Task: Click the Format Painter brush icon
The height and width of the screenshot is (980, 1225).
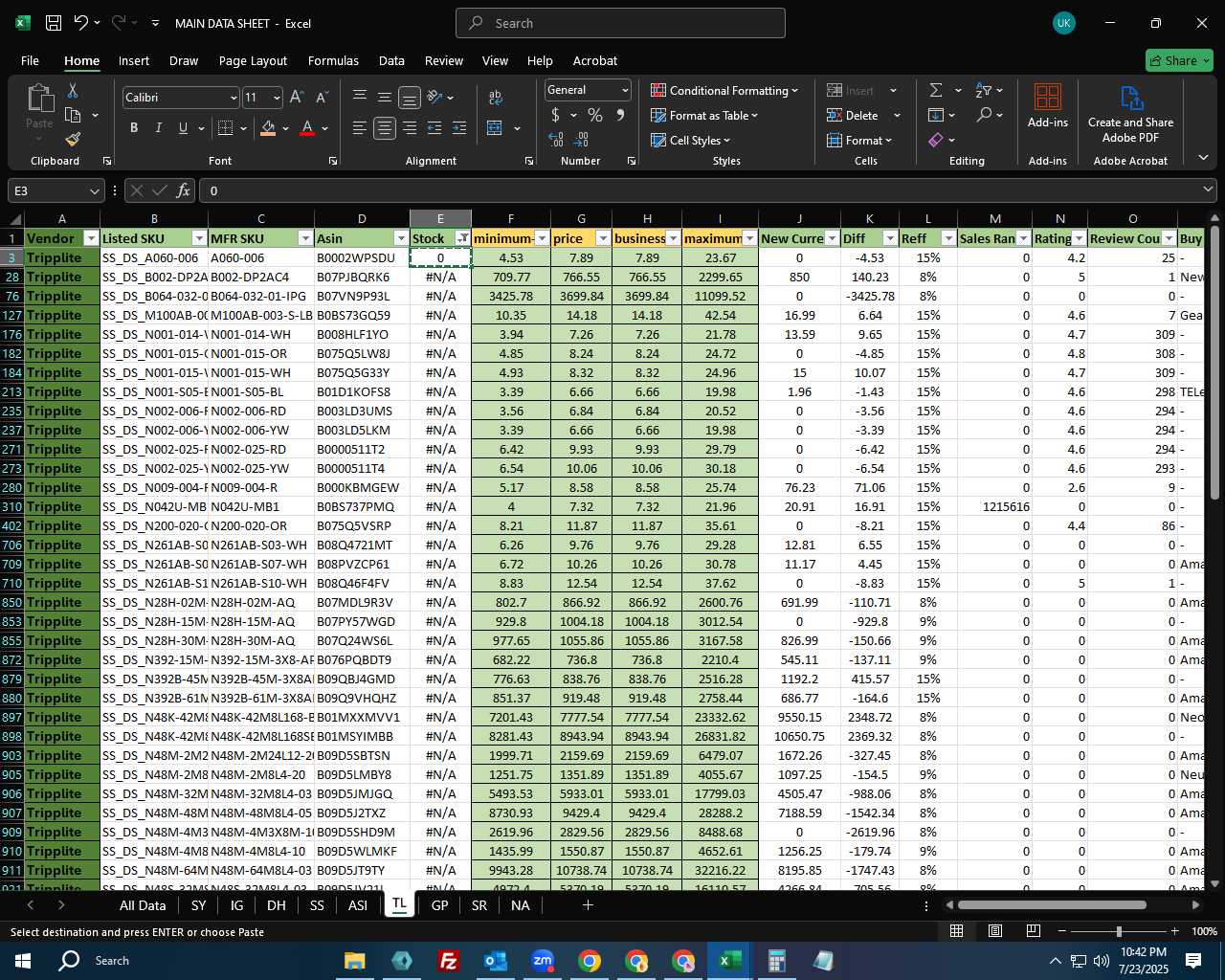Action: 73,139
